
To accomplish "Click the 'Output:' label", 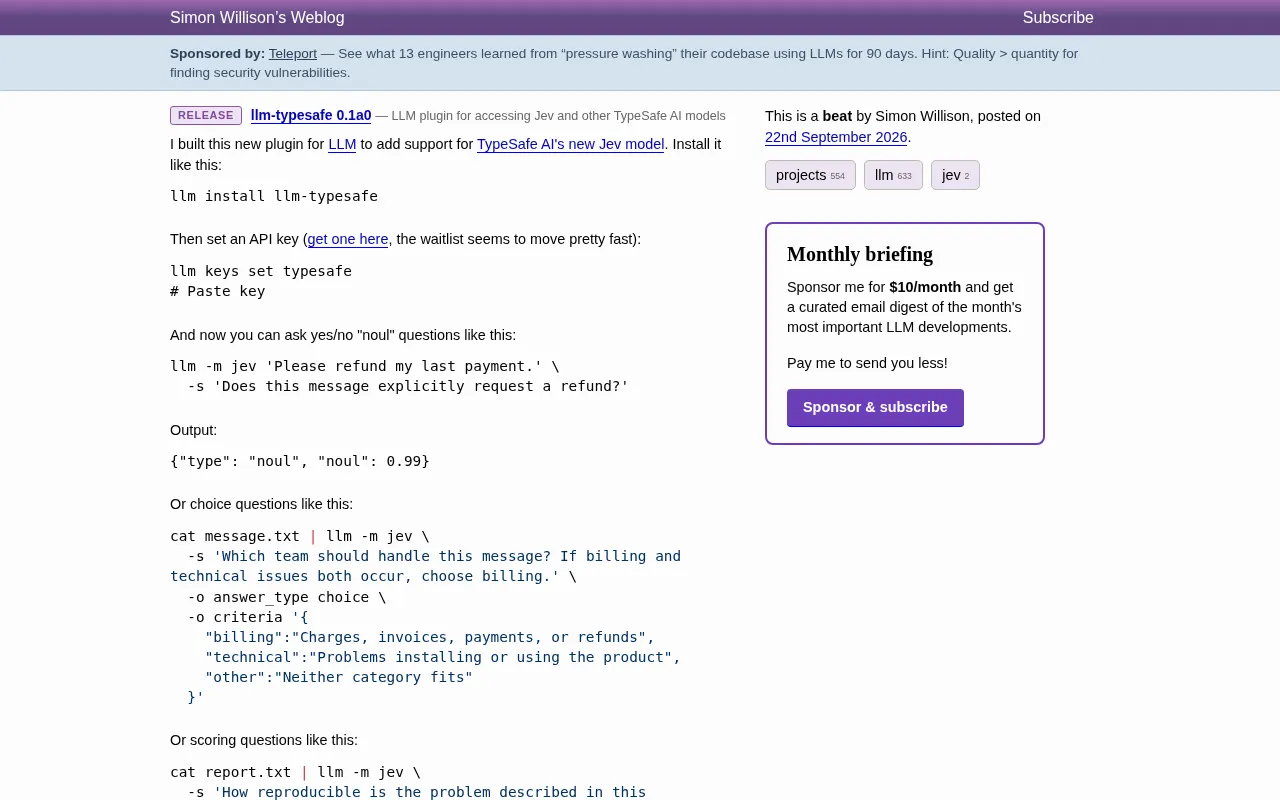I will pyautogui.click(x=193, y=430).
